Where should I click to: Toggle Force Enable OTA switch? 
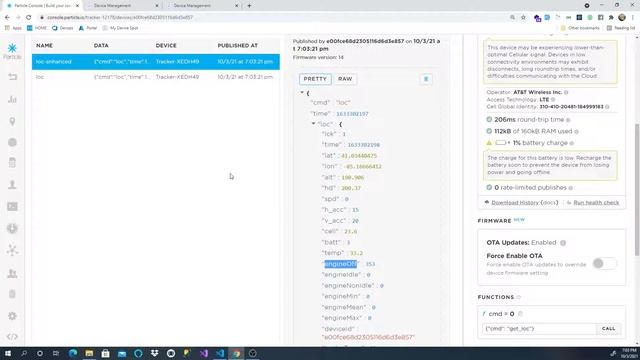(x=604, y=264)
